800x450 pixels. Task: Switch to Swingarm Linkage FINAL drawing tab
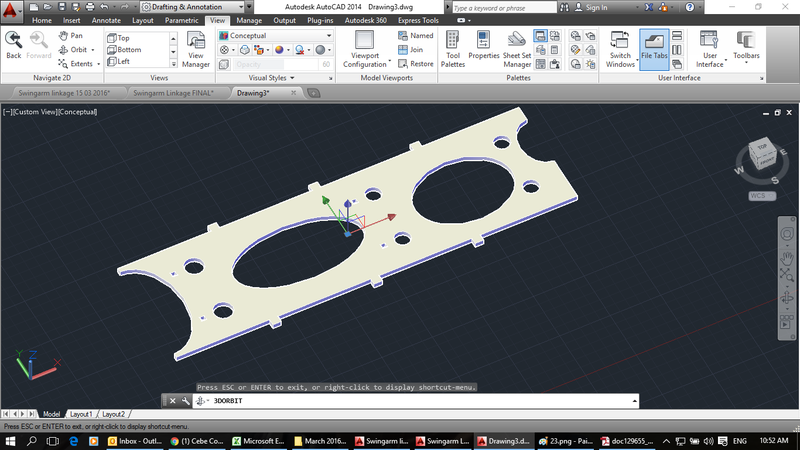point(173,92)
